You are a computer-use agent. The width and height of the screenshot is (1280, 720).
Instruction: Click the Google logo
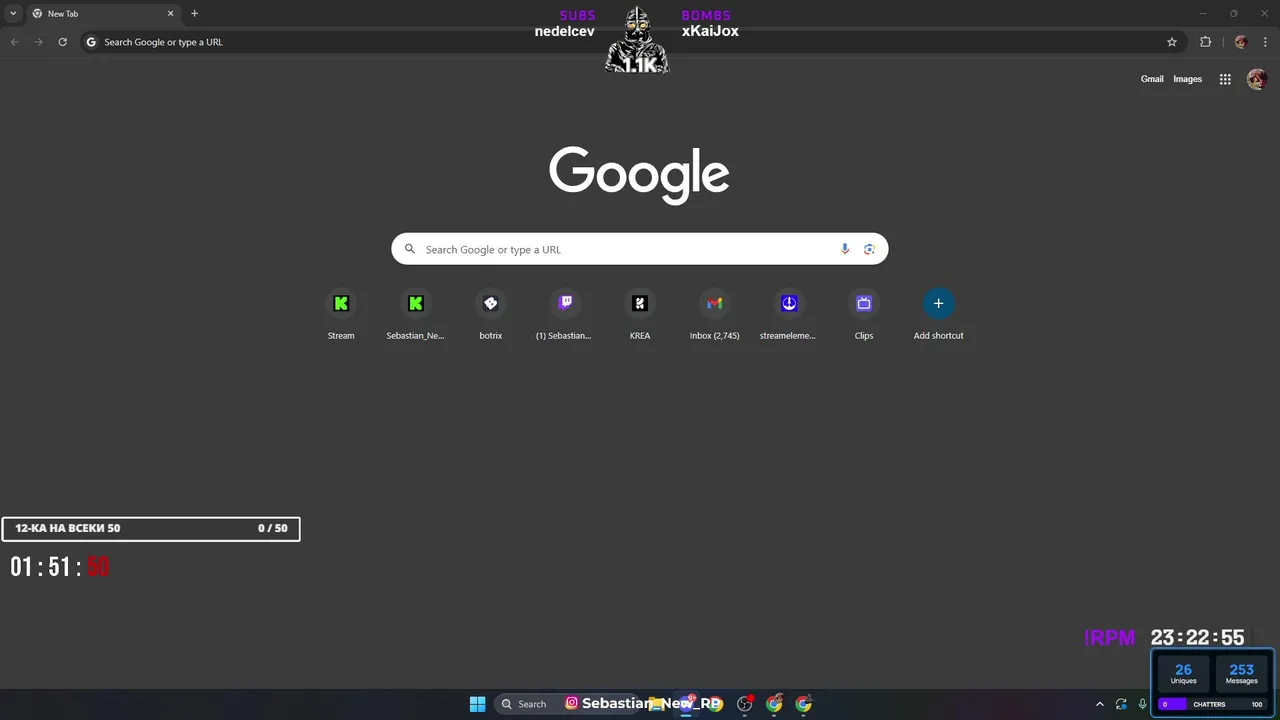(639, 175)
